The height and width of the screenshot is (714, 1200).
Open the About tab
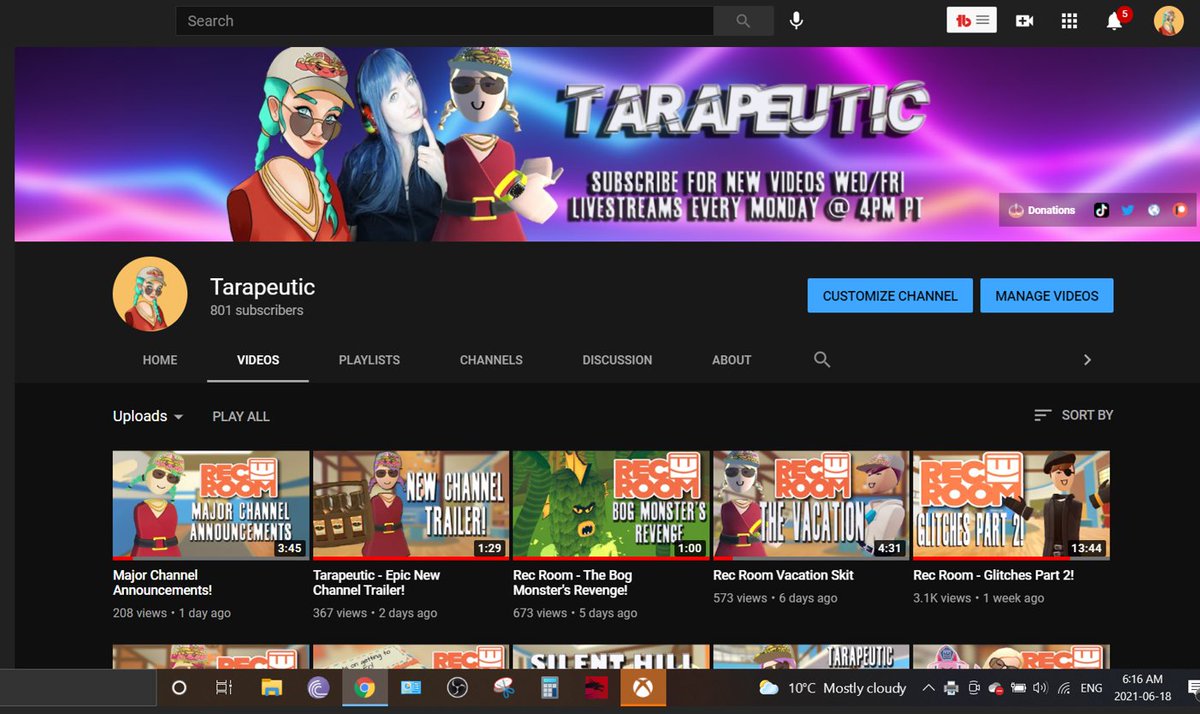click(x=731, y=360)
